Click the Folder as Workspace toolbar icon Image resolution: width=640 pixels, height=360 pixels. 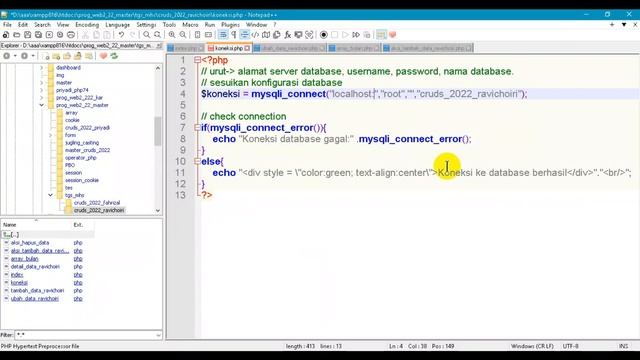click(298, 35)
